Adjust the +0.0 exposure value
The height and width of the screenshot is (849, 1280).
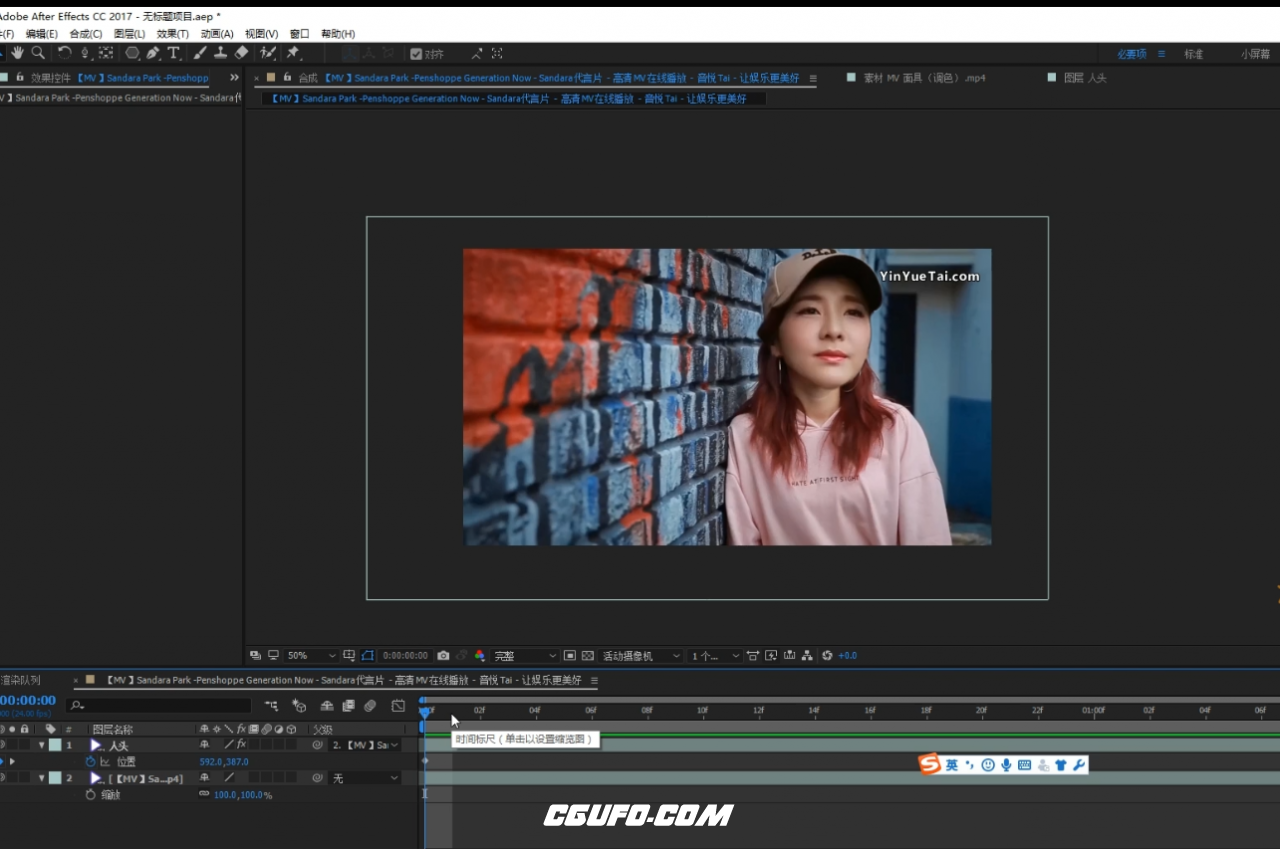pyautogui.click(x=847, y=656)
